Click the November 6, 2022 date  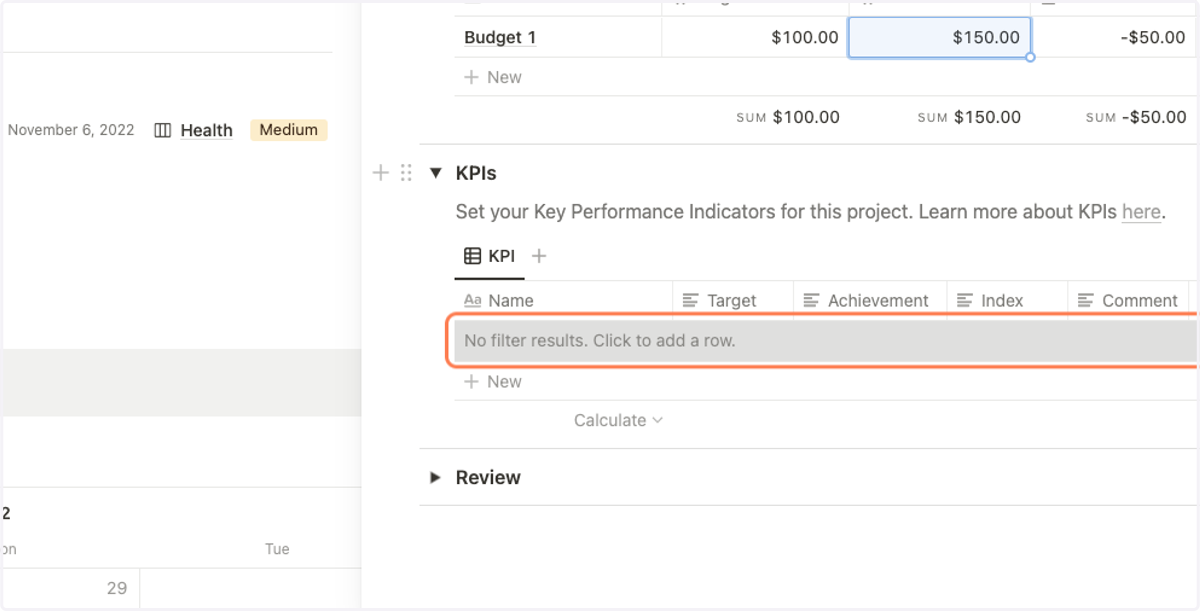point(71,130)
